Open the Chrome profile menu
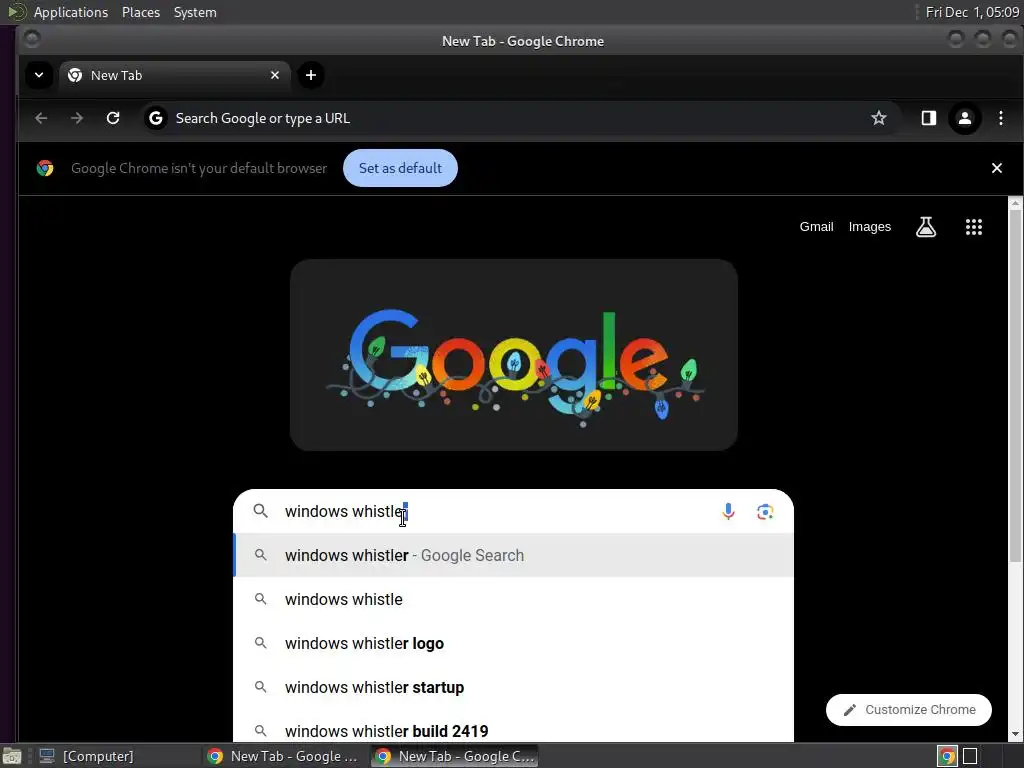The height and width of the screenshot is (768, 1024). [x=965, y=118]
